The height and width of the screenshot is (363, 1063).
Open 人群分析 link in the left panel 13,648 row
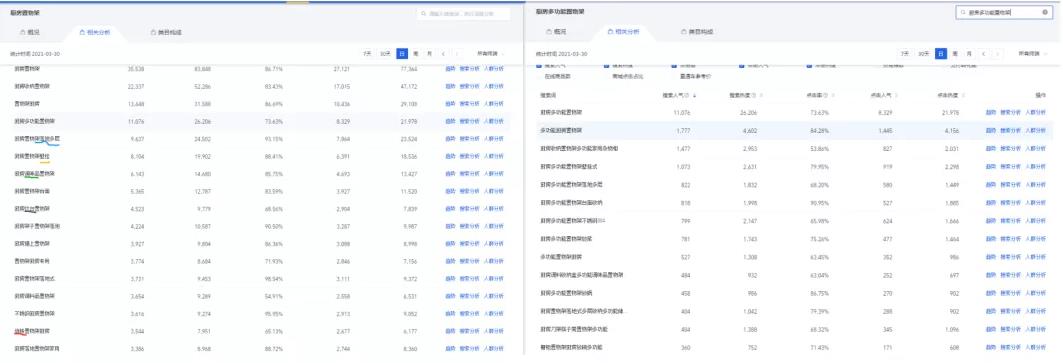(x=494, y=104)
